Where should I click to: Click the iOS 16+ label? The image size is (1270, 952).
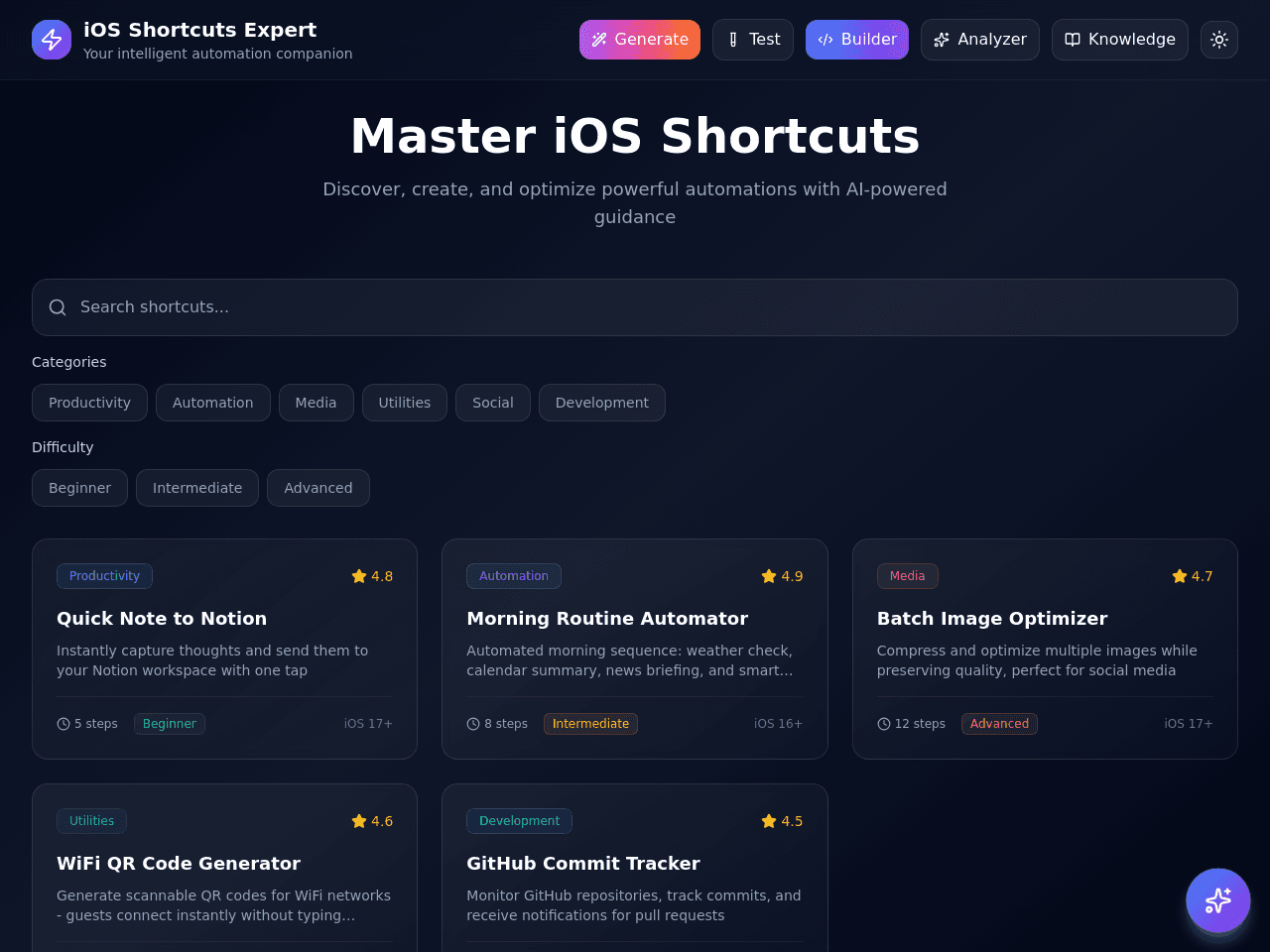coord(779,724)
